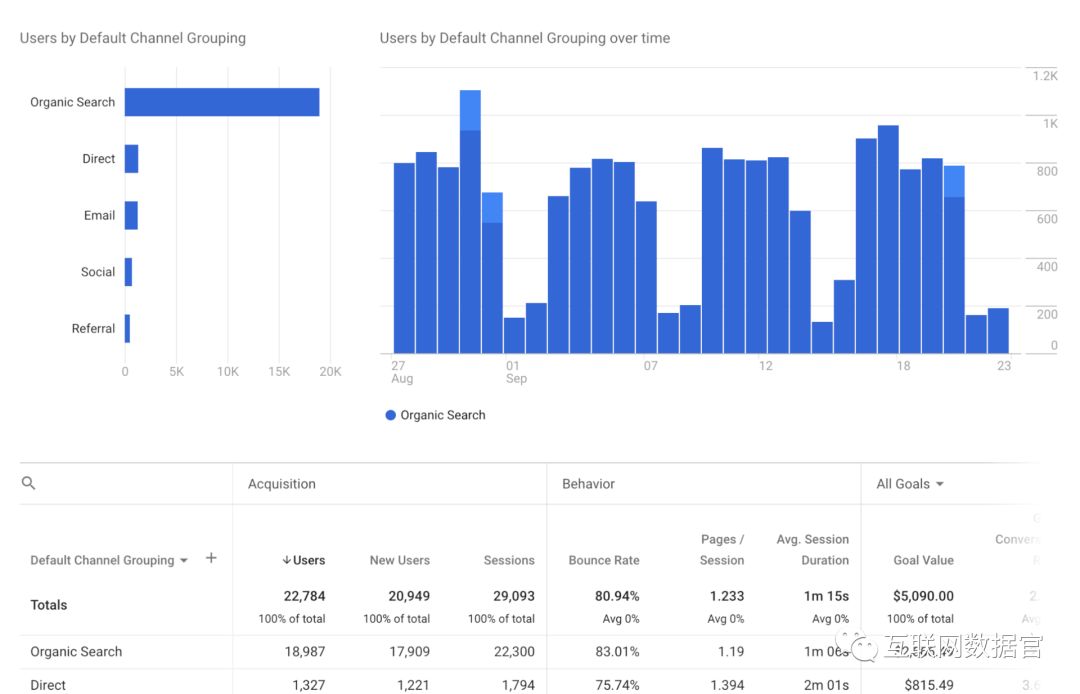Open the Direct channel row in table
This screenshot has height=694, width=1080.
(48, 685)
